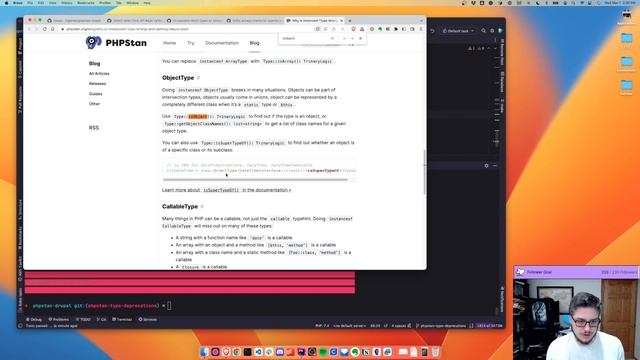640x360 pixels.
Task: Open a new browser tab
Action: [350, 20]
